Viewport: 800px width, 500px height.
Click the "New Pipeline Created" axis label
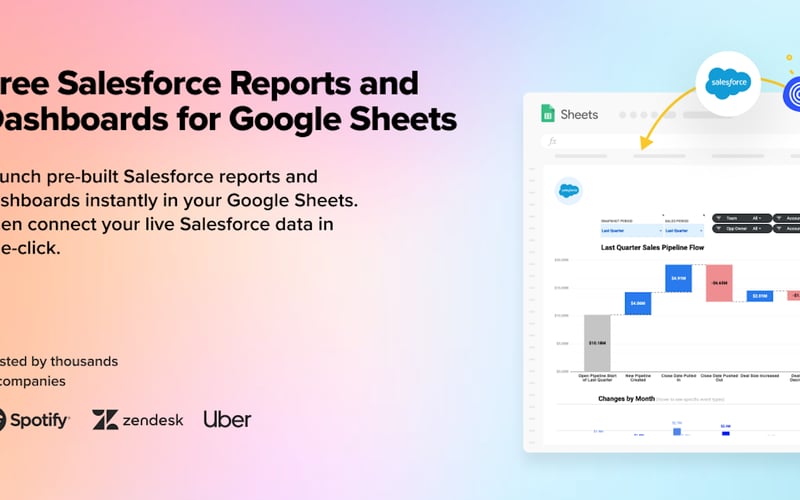point(638,378)
